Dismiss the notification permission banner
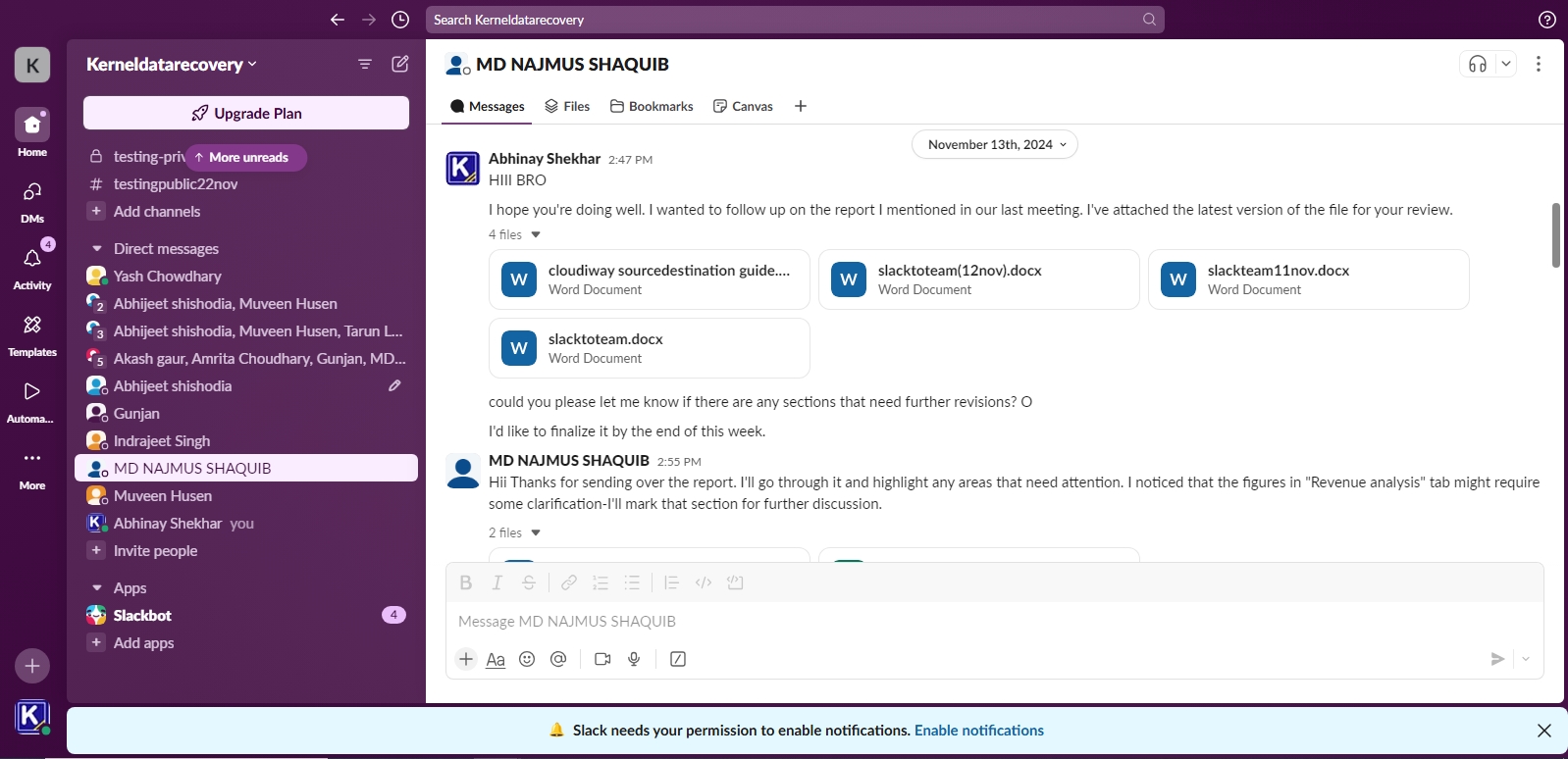This screenshot has width=1568, height=759. point(1544,731)
